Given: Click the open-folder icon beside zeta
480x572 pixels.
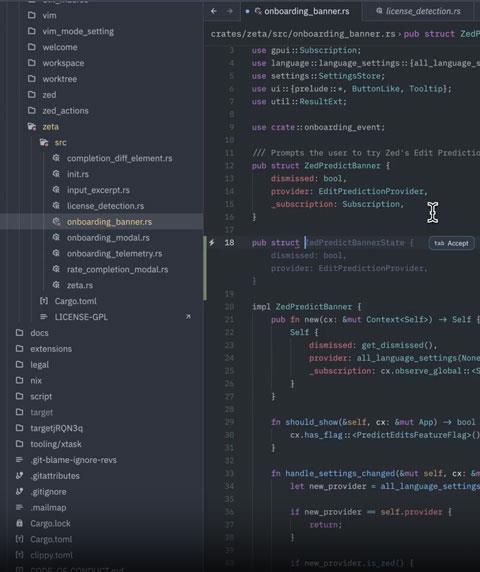Looking at the screenshot, I should 32,127.
